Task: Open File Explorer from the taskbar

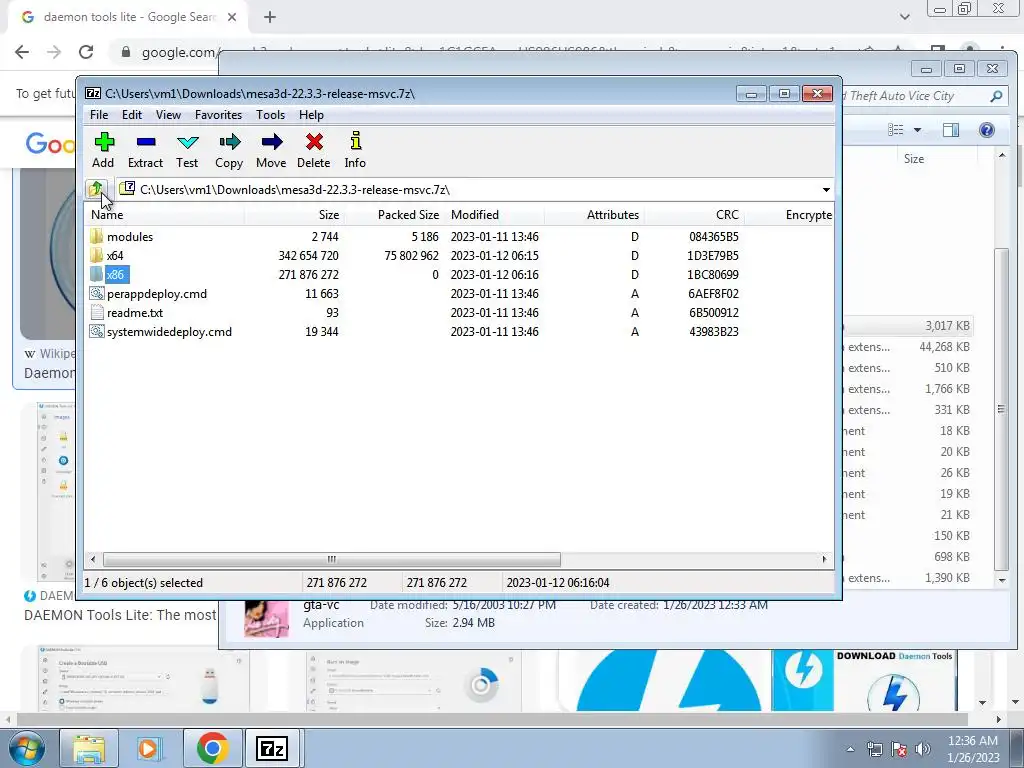Action: click(89, 748)
